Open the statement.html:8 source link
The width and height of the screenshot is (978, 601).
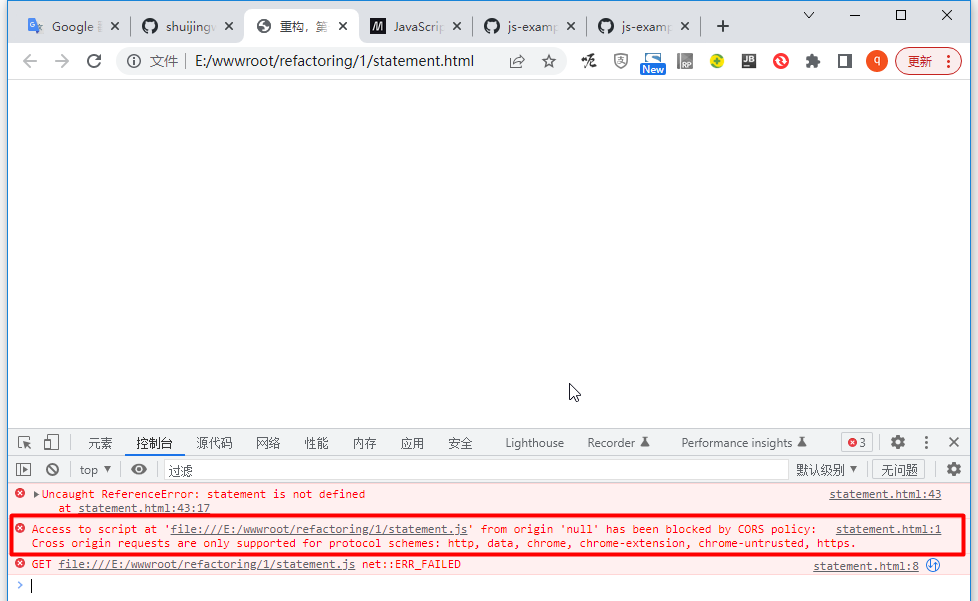(x=866, y=565)
